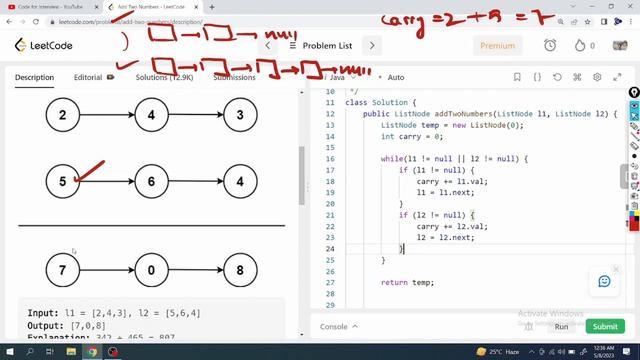
Task: Switch to the Editorial tab
Action: tap(93, 77)
